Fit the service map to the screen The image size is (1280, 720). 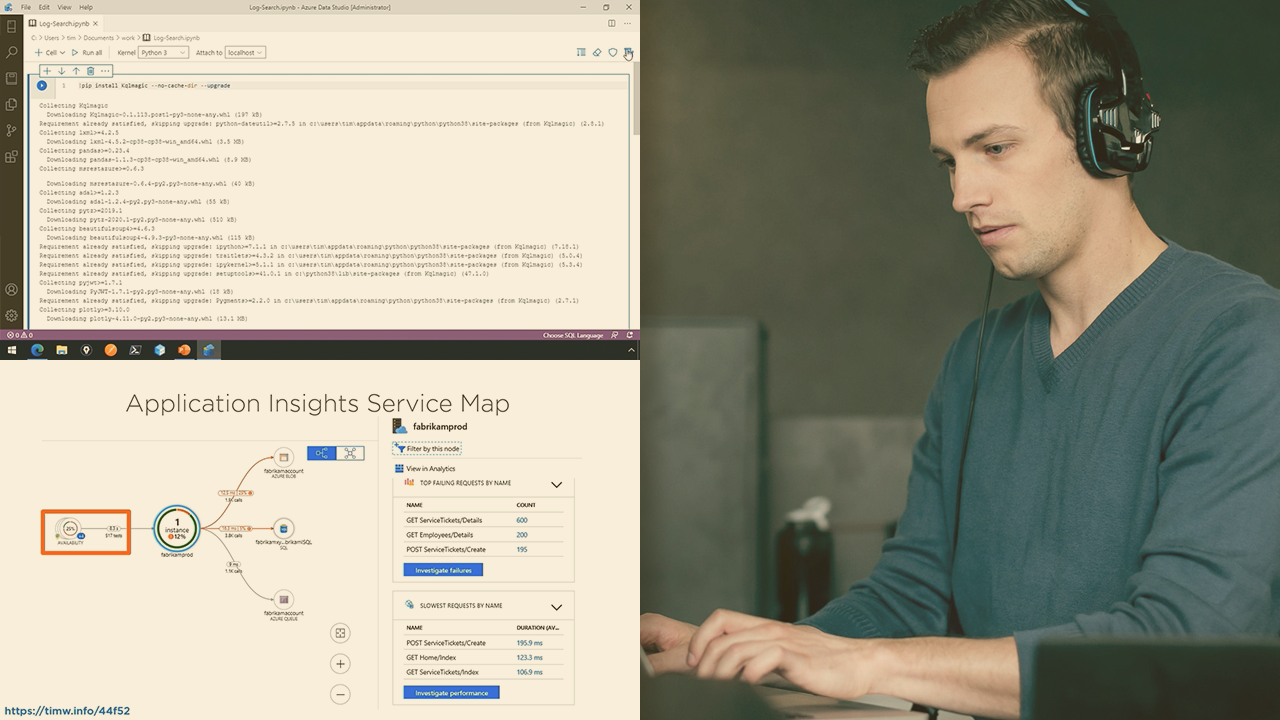point(340,633)
